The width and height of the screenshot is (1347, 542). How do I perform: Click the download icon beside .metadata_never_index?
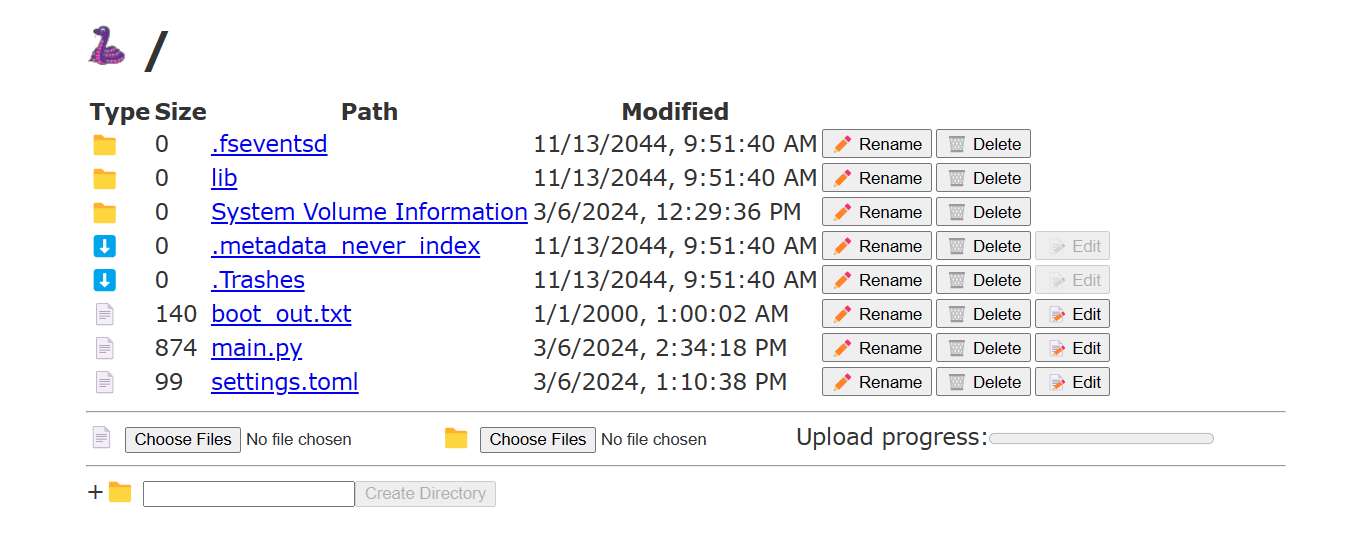click(x=104, y=246)
